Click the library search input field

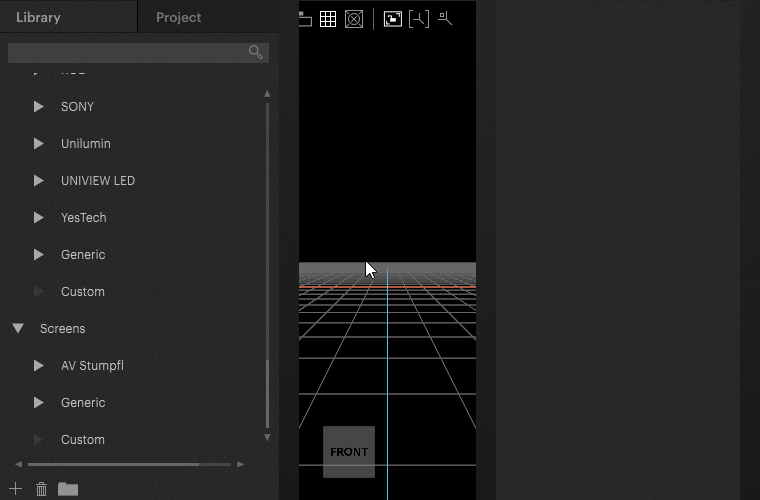click(138, 52)
